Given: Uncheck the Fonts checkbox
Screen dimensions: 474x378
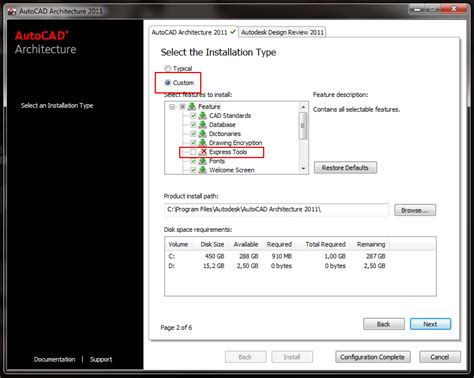Looking at the screenshot, I should pyautogui.click(x=193, y=161).
